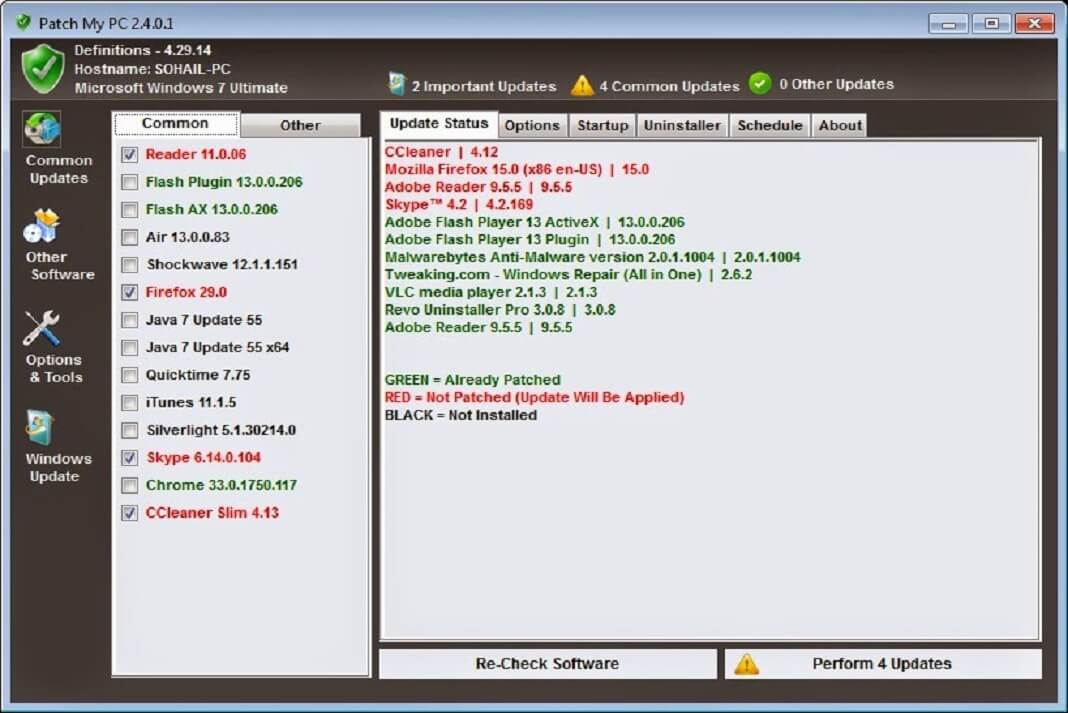Uncheck the Reader 11.0.06 update
This screenshot has width=1068, height=713.
129,155
